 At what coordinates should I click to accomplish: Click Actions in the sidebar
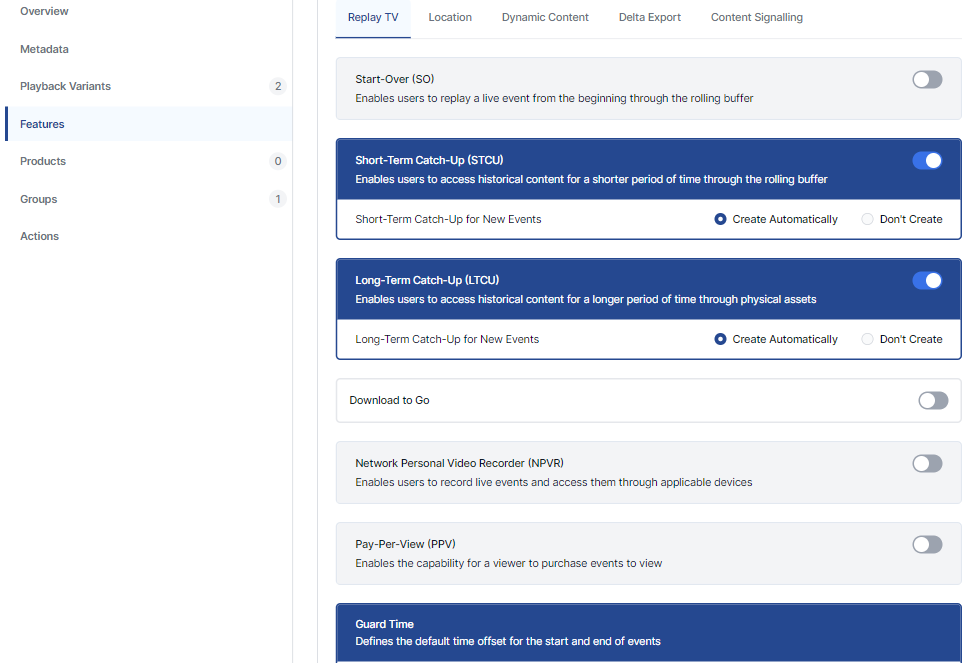40,236
